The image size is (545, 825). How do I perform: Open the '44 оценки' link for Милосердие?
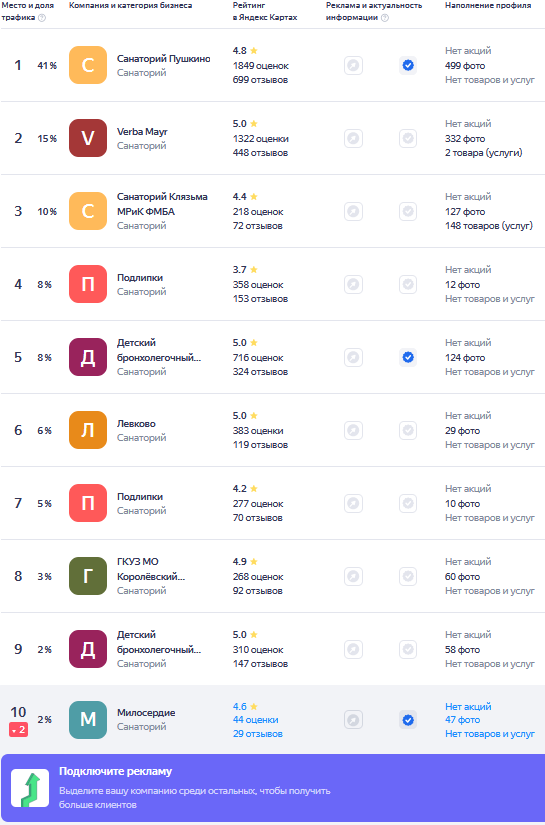[x=256, y=720]
